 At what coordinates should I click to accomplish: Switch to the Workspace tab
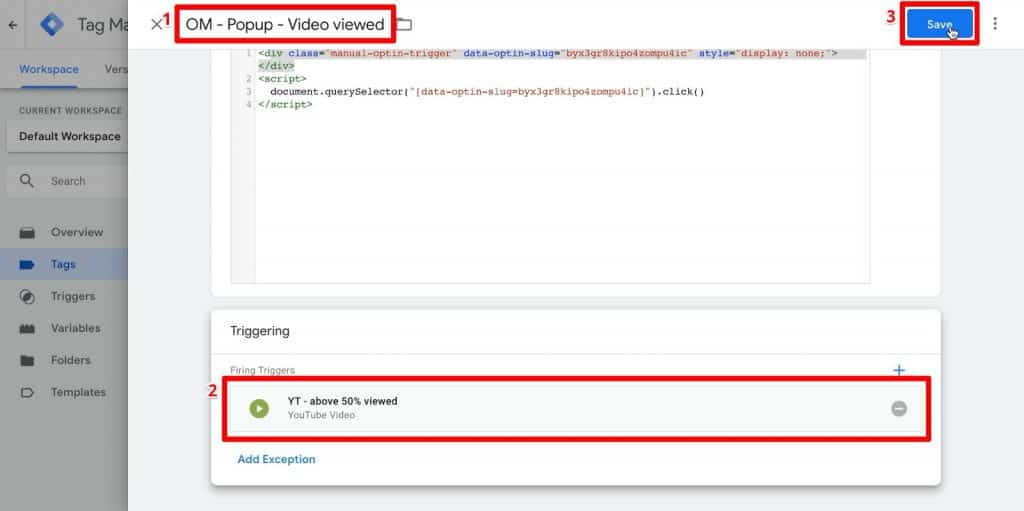click(x=49, y=69)
